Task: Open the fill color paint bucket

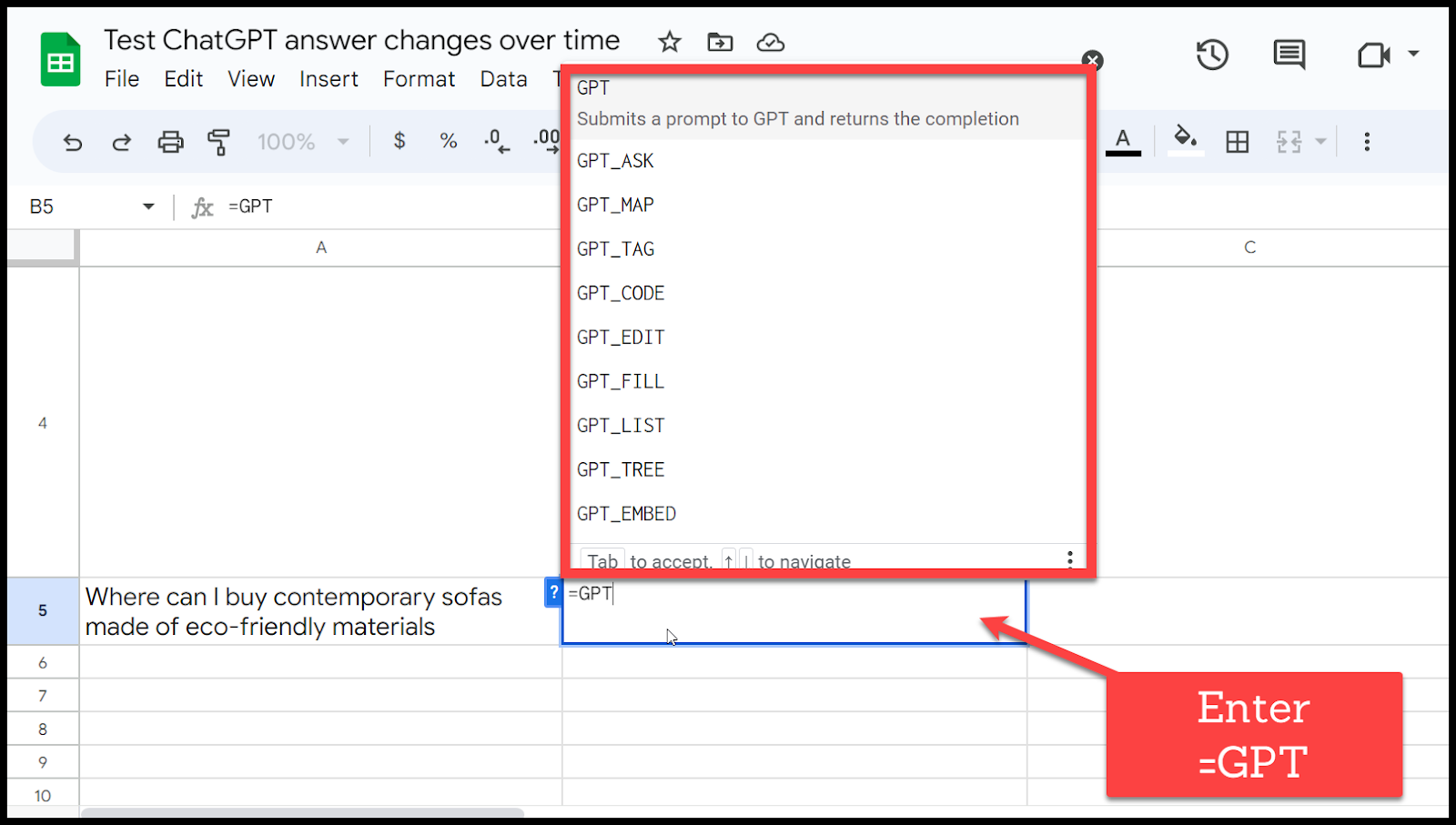Action: click(x=1185, y=140)
